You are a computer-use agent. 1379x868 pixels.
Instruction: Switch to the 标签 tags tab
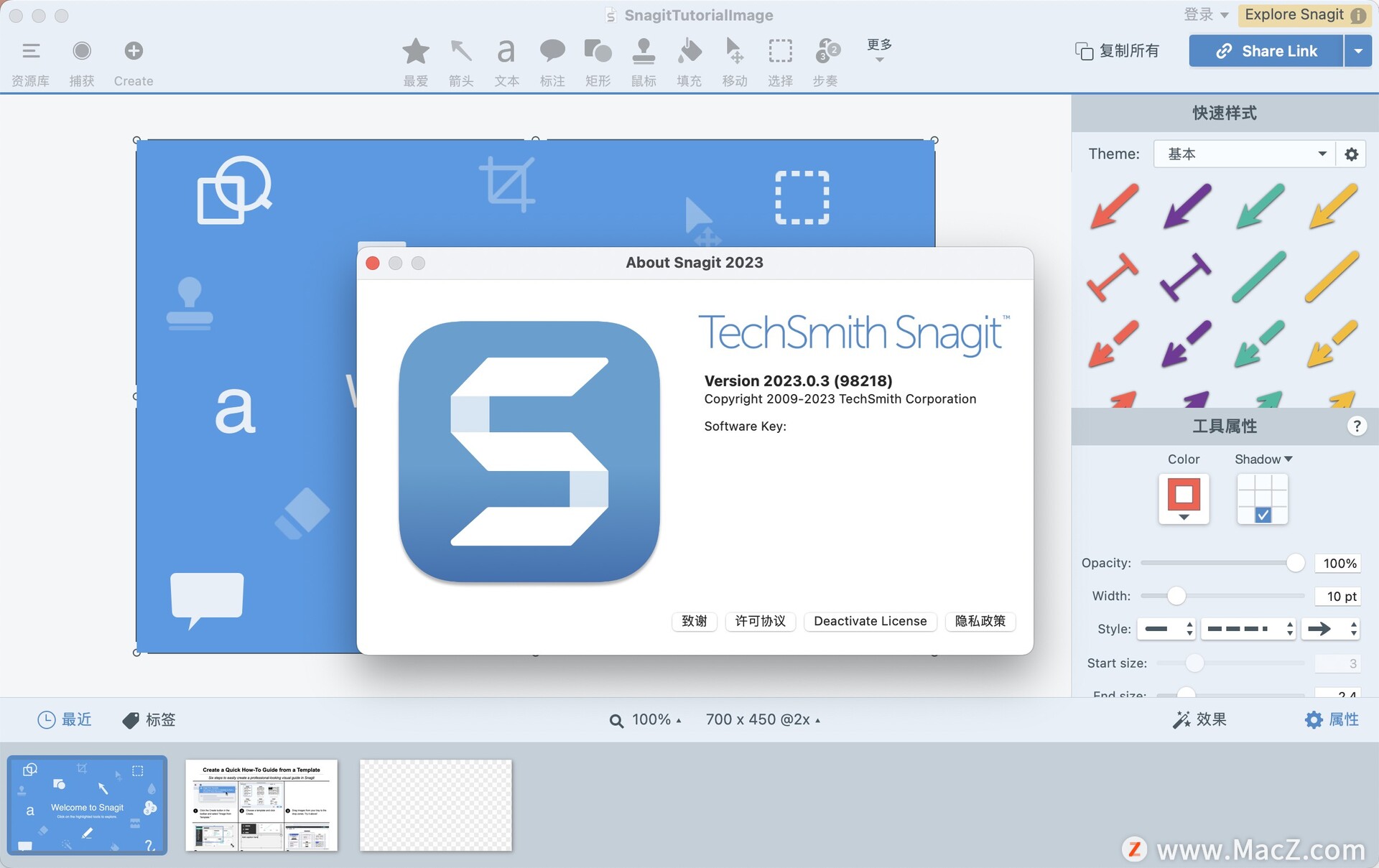coord(149,719)
